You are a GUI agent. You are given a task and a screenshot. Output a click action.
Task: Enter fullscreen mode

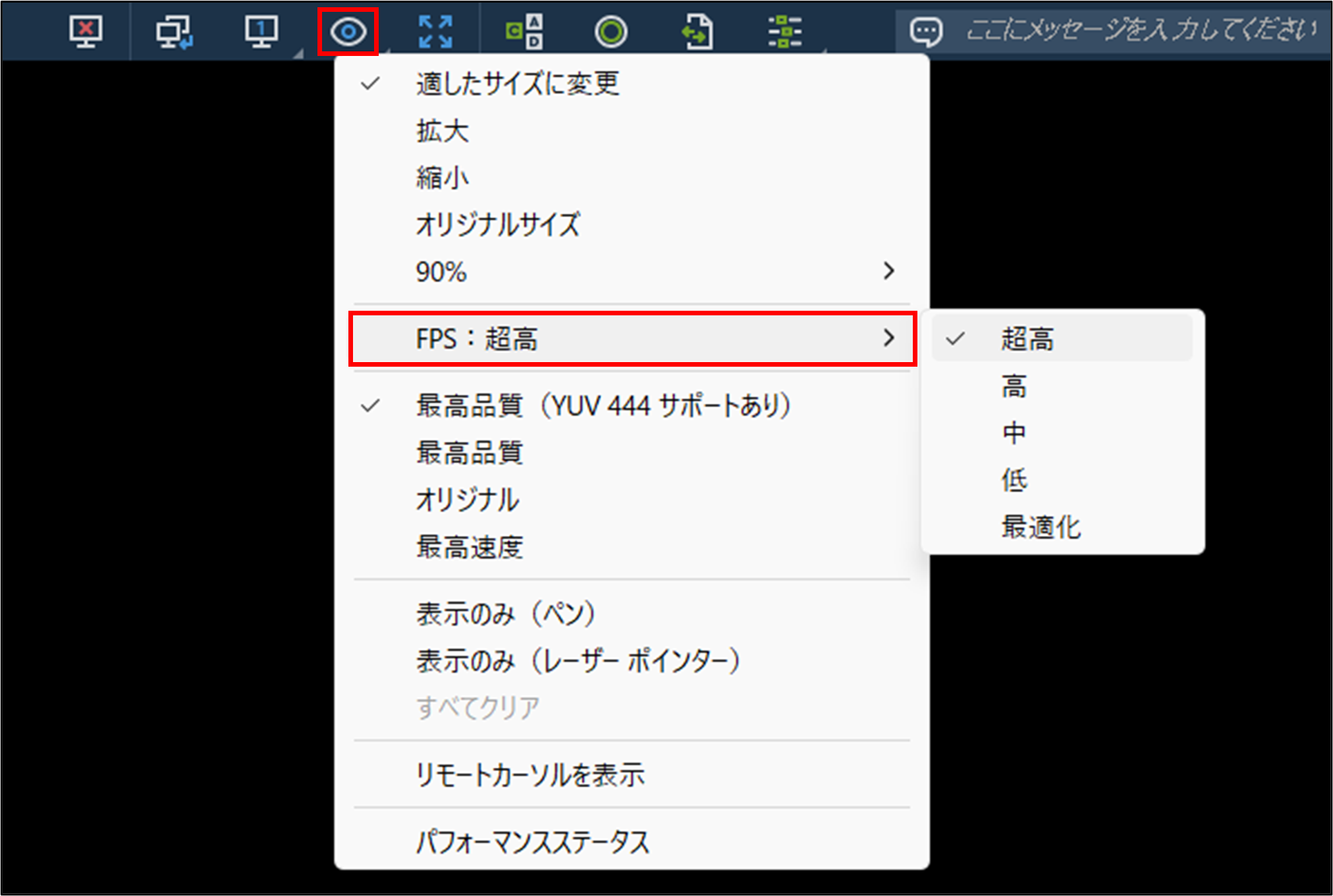pos(435,31)
